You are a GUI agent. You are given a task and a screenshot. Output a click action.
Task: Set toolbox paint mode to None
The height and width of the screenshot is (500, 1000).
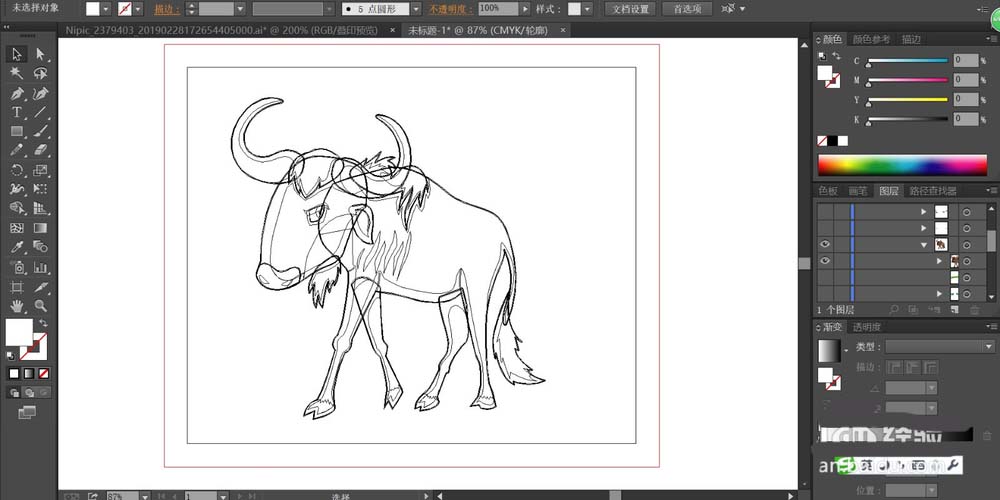pos(43,374)
